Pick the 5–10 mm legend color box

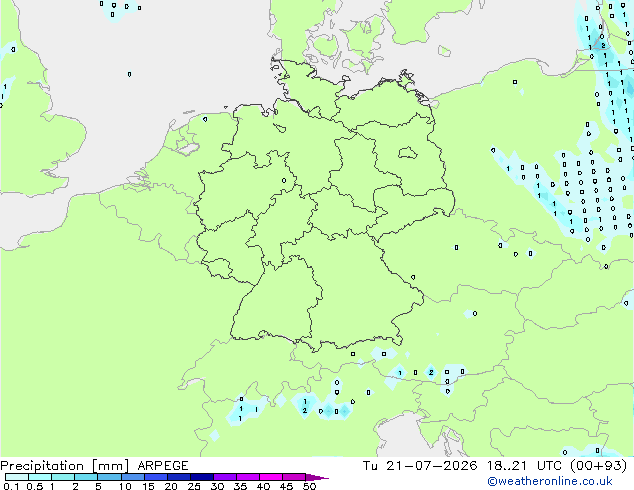pyautogui.click(x=109, y=477)
